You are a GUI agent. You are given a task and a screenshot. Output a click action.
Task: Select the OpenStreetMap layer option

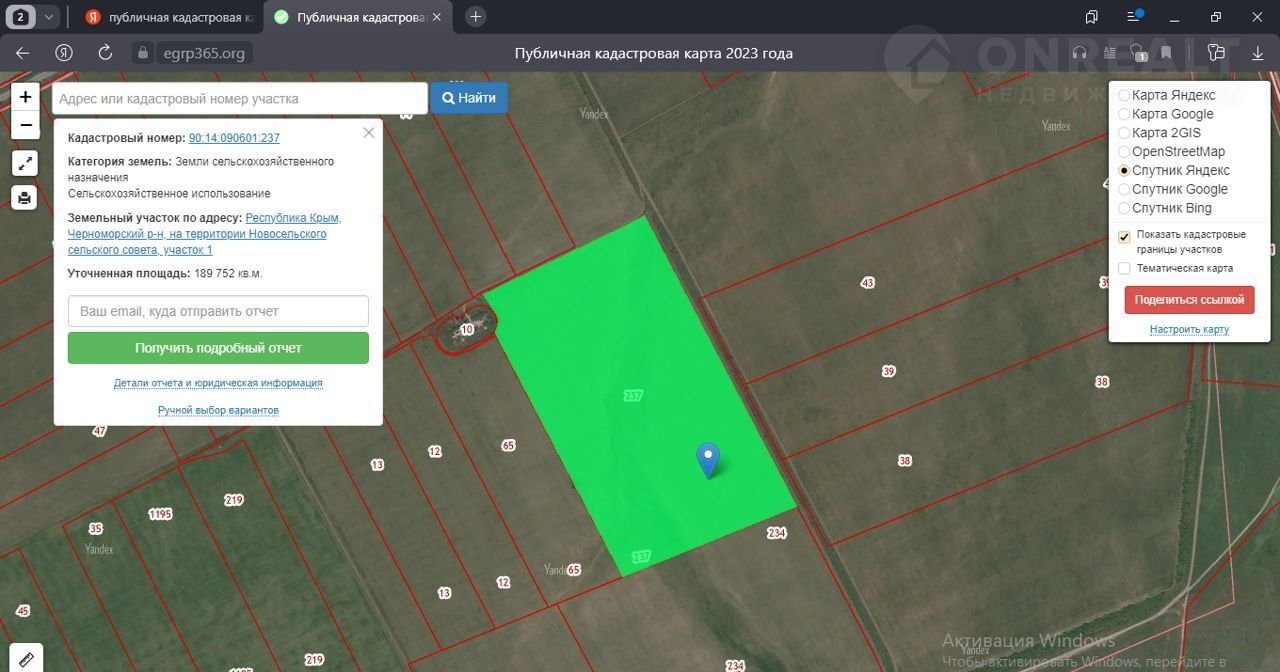[1124, 152]
